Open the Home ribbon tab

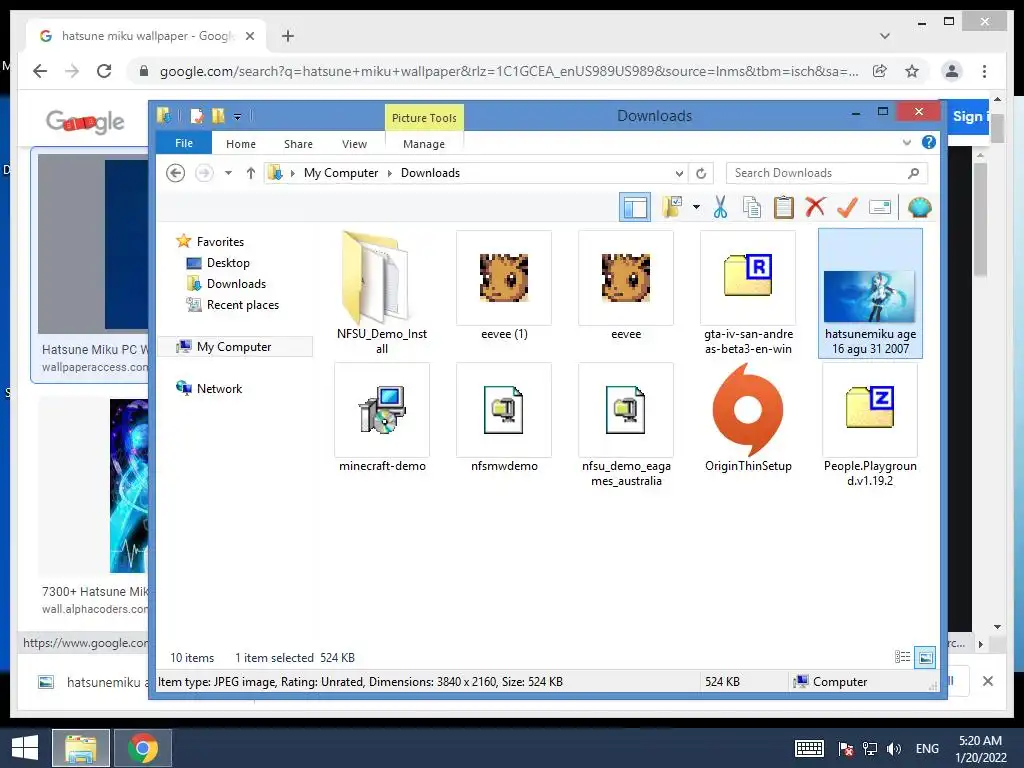click(x=240, y=144)
